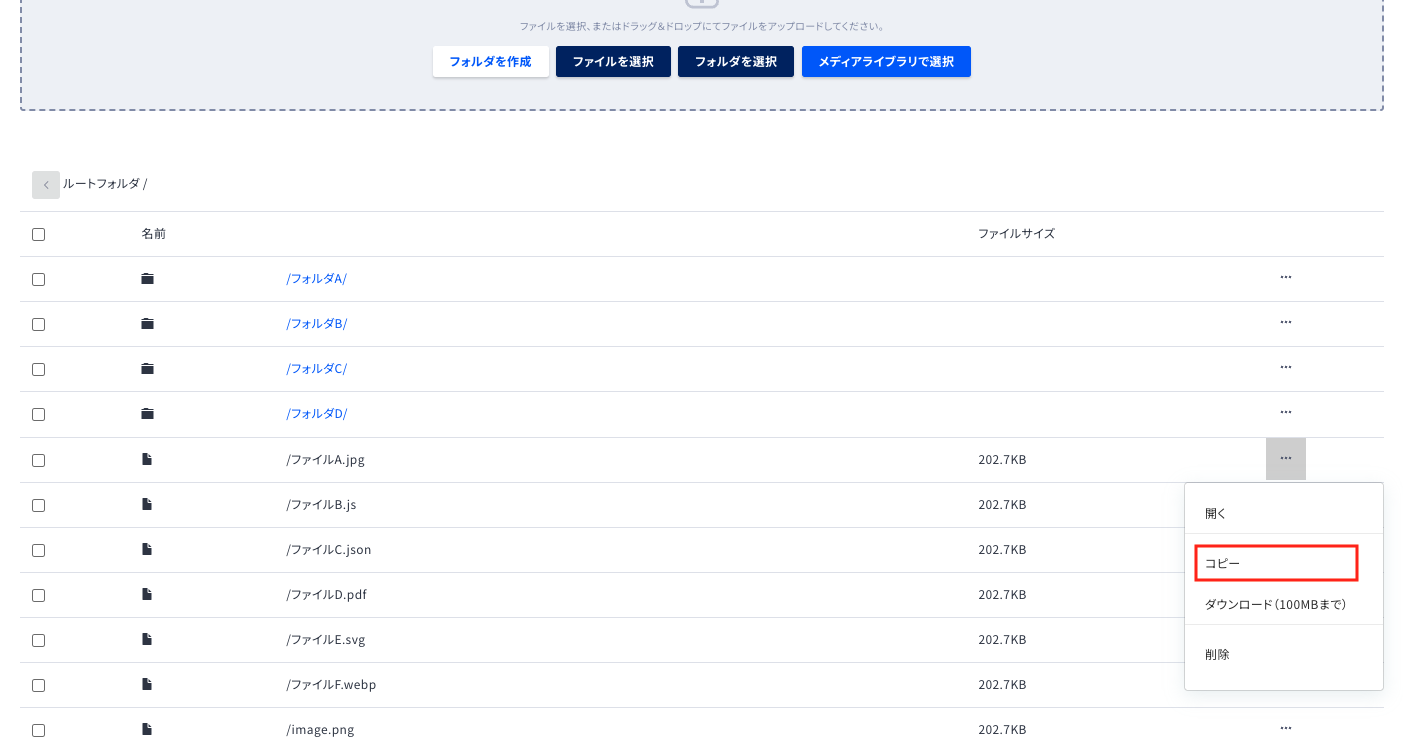
Task: Tick the select-all checkbox in the header
Action: [38, 234]
